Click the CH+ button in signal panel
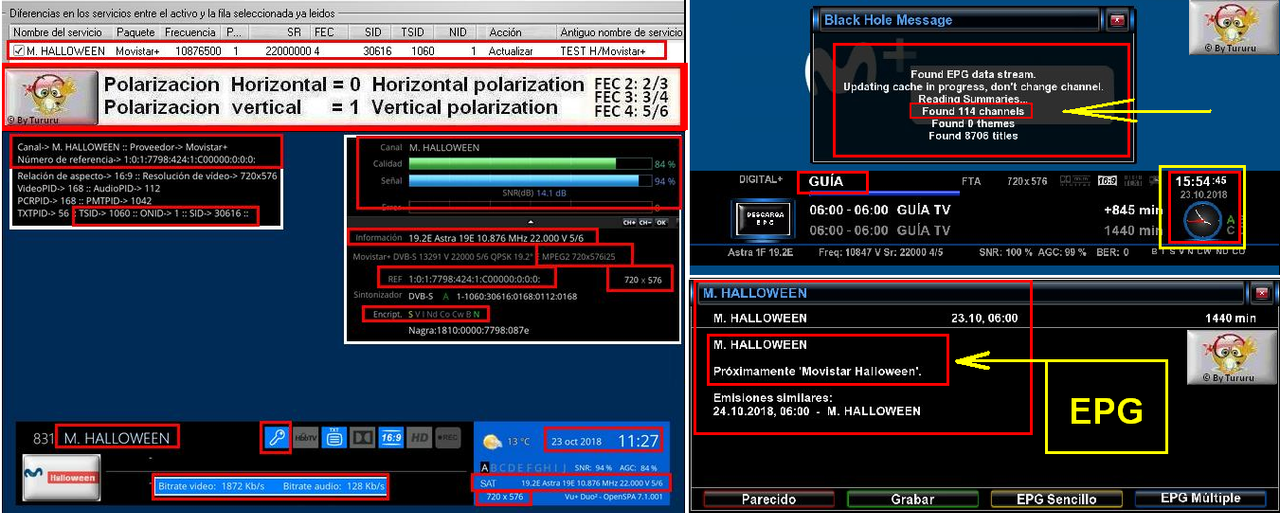 click(629, 222)
